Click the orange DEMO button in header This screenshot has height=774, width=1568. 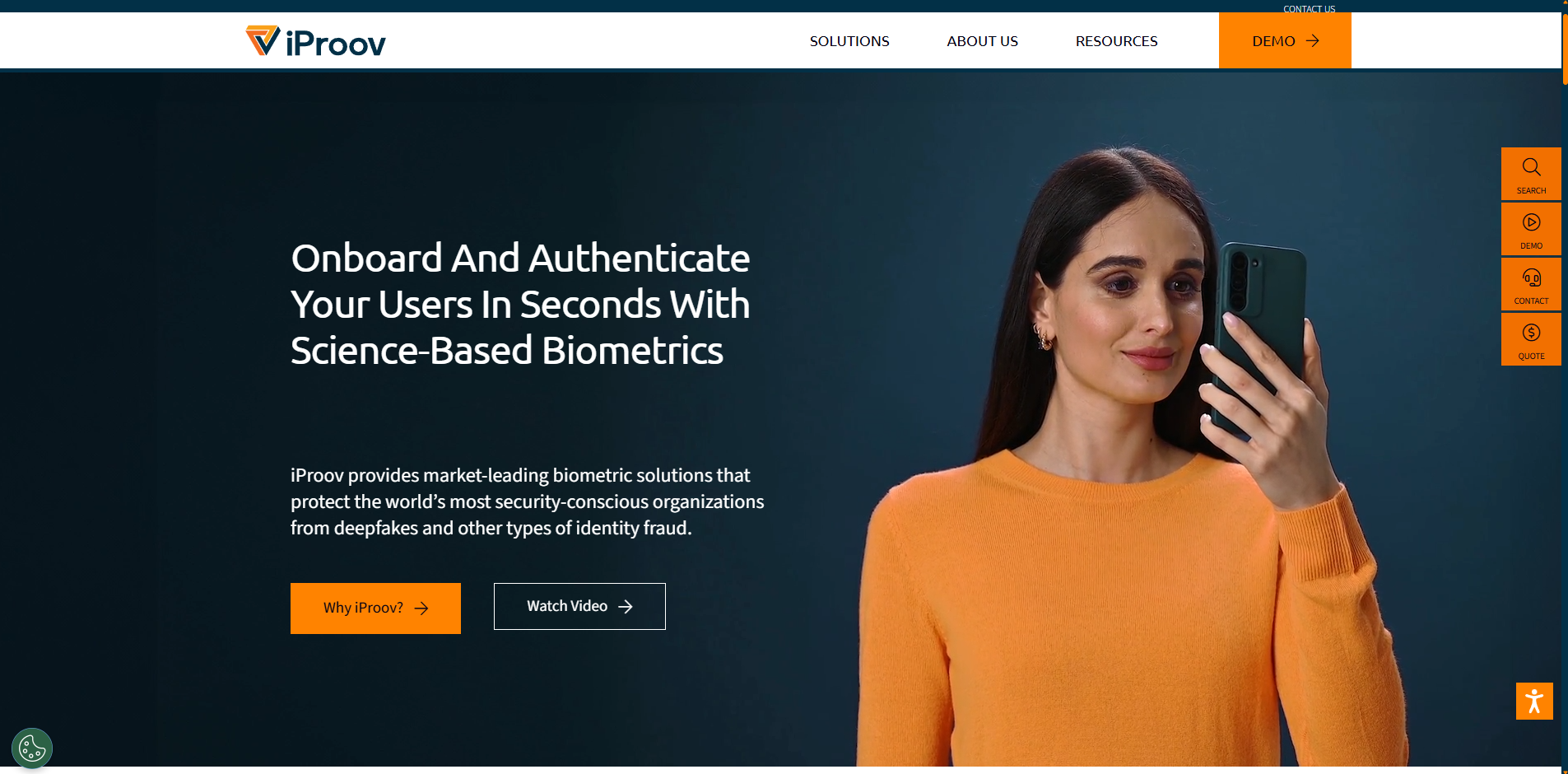click(1285, 40)
